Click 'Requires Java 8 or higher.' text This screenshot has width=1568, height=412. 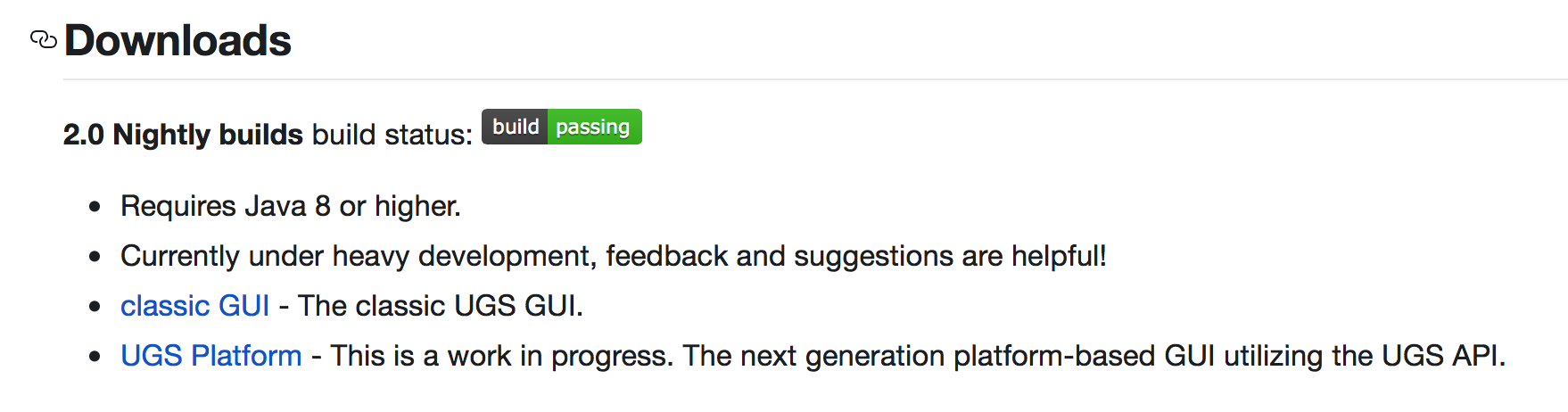tap(291, 206)
